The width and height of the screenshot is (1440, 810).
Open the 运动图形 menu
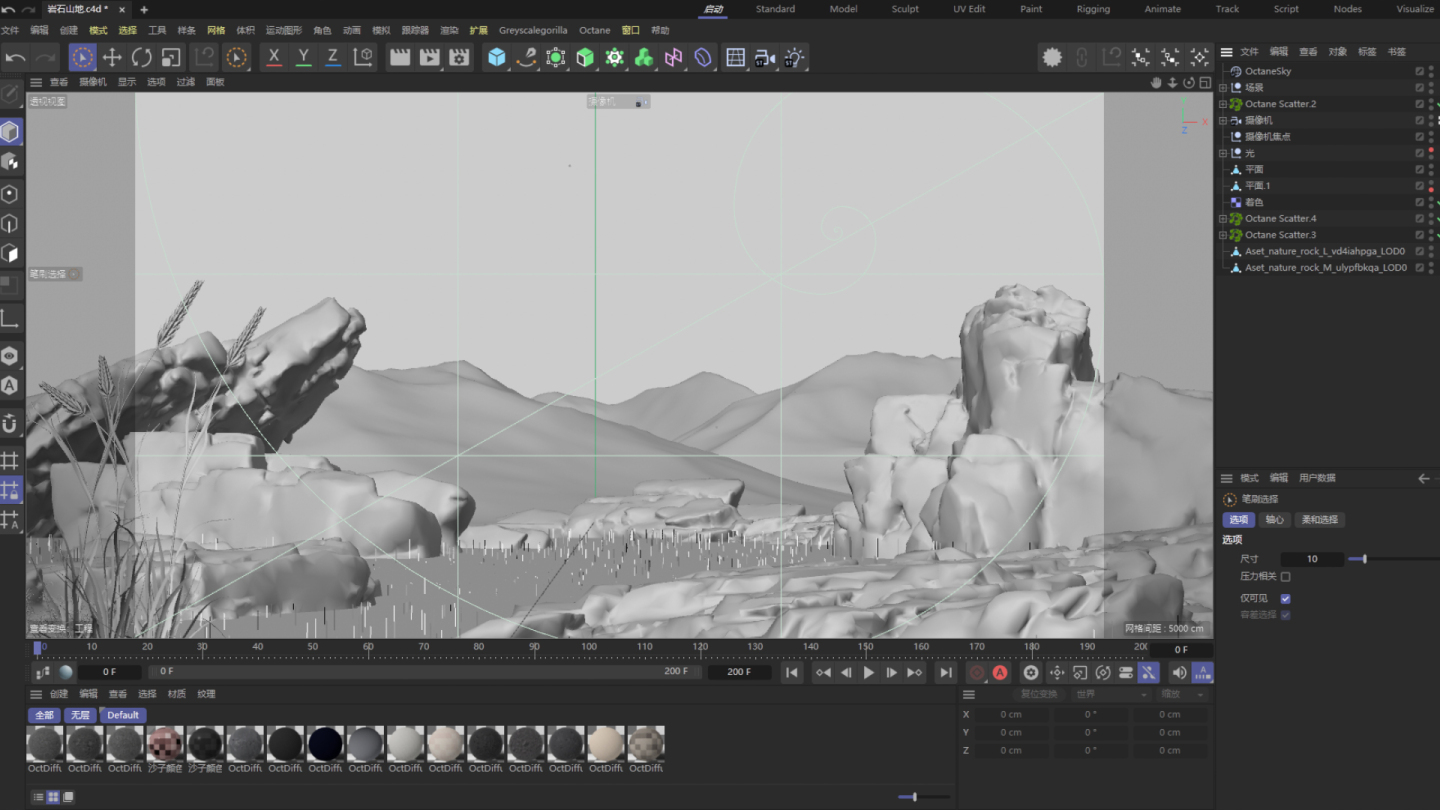283,30
